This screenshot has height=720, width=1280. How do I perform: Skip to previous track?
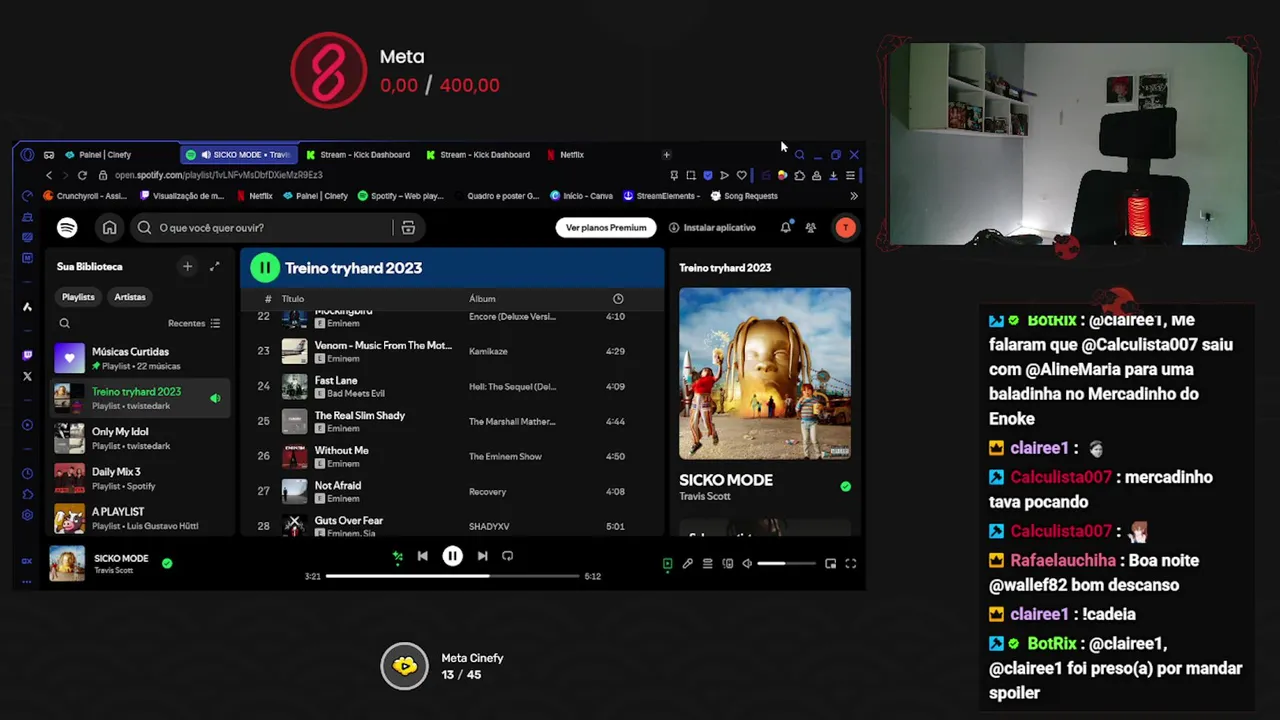tap(423, 556)
